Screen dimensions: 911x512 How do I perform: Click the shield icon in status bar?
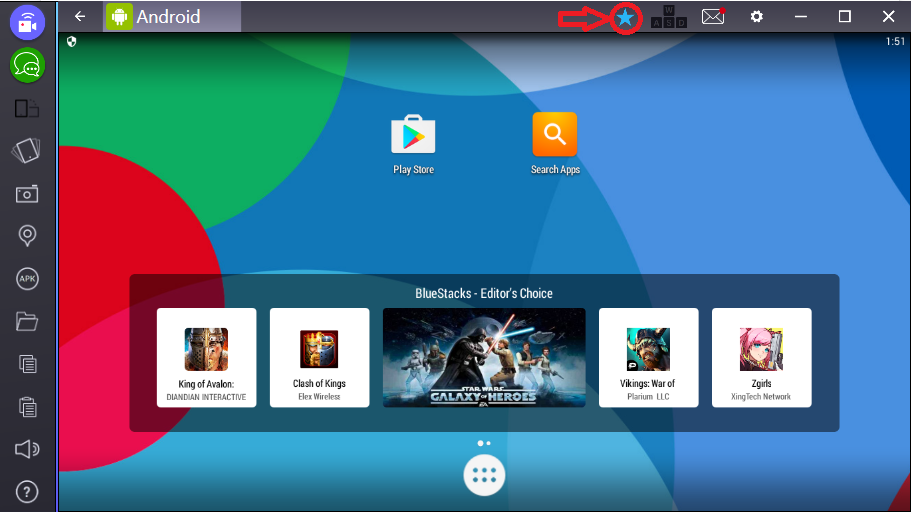point(71,41)
